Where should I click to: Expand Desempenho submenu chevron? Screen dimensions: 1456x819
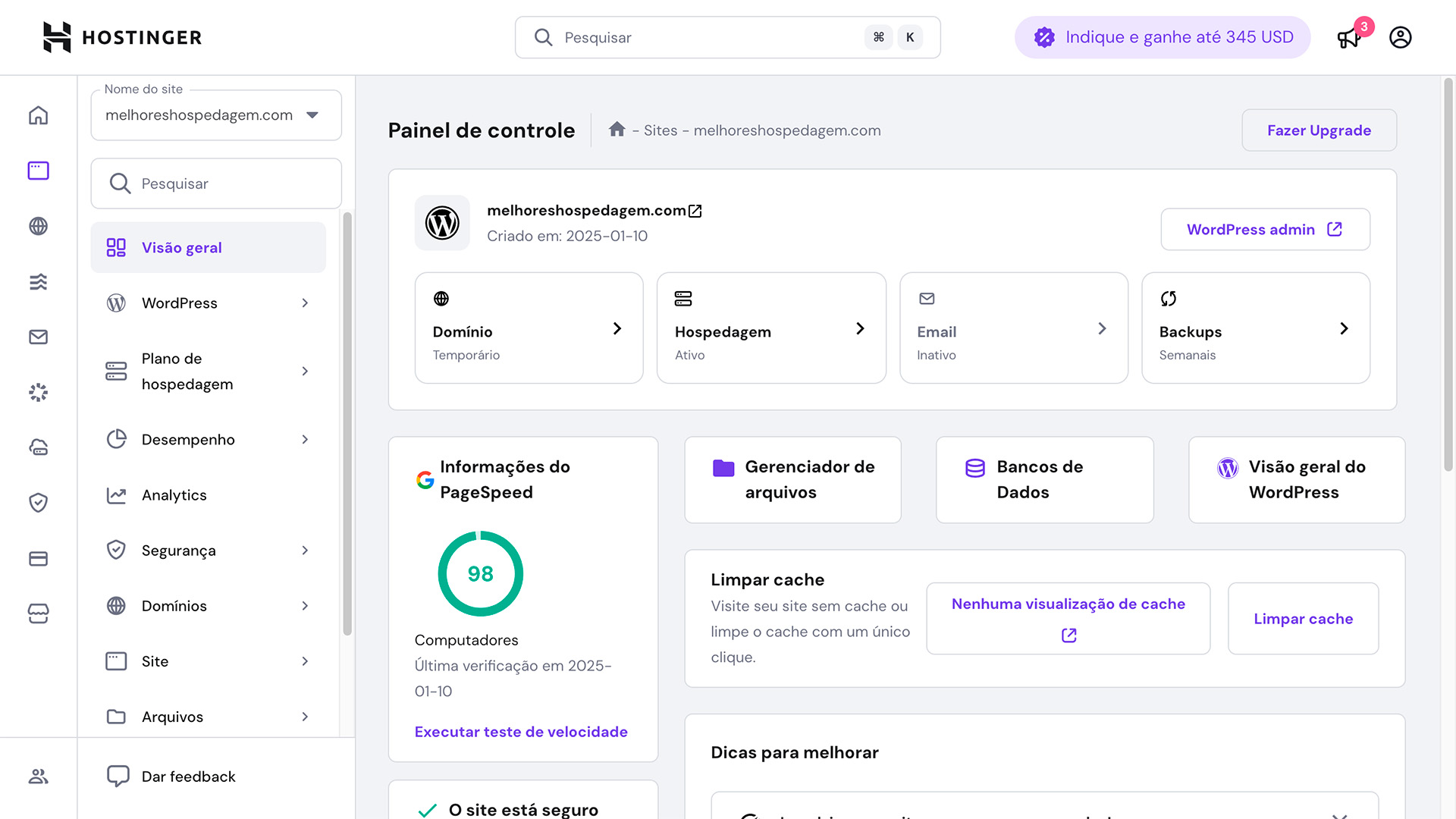[305, 440]
